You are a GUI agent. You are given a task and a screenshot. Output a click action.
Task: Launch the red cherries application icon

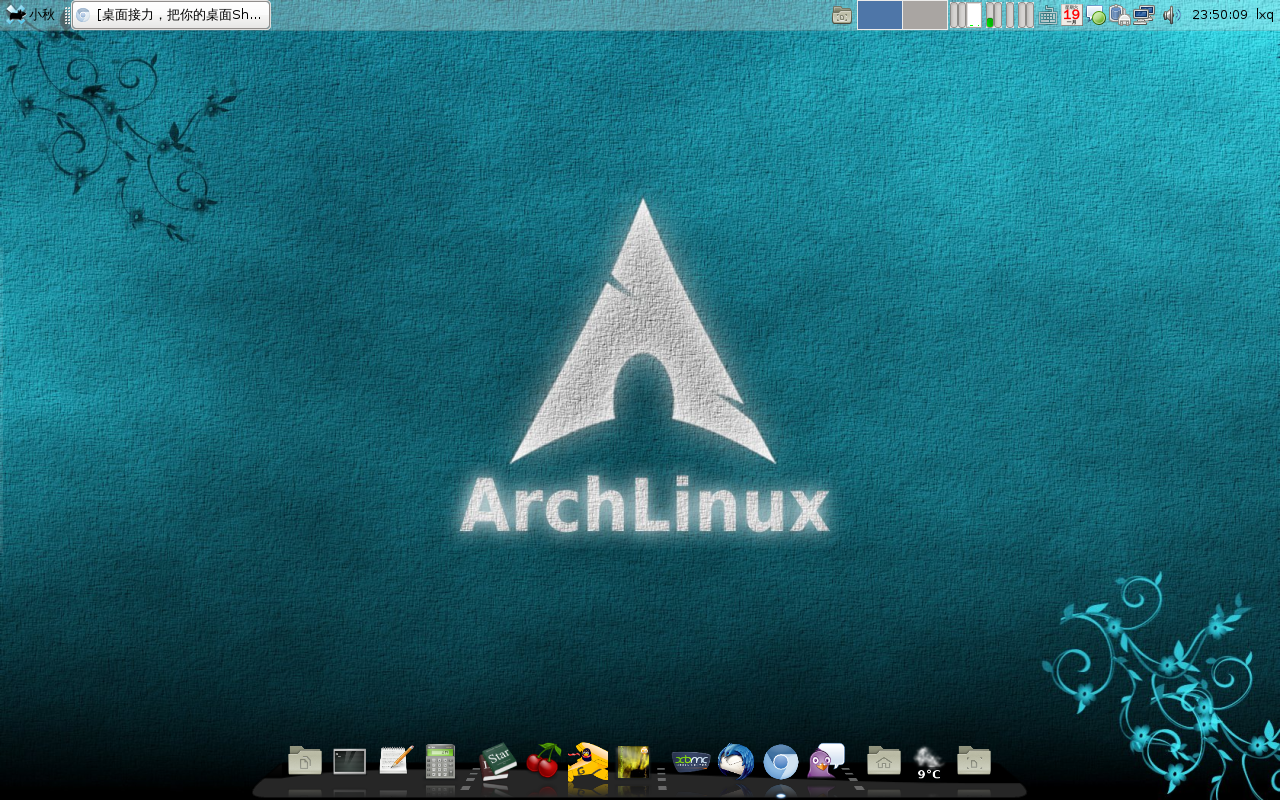544,760
